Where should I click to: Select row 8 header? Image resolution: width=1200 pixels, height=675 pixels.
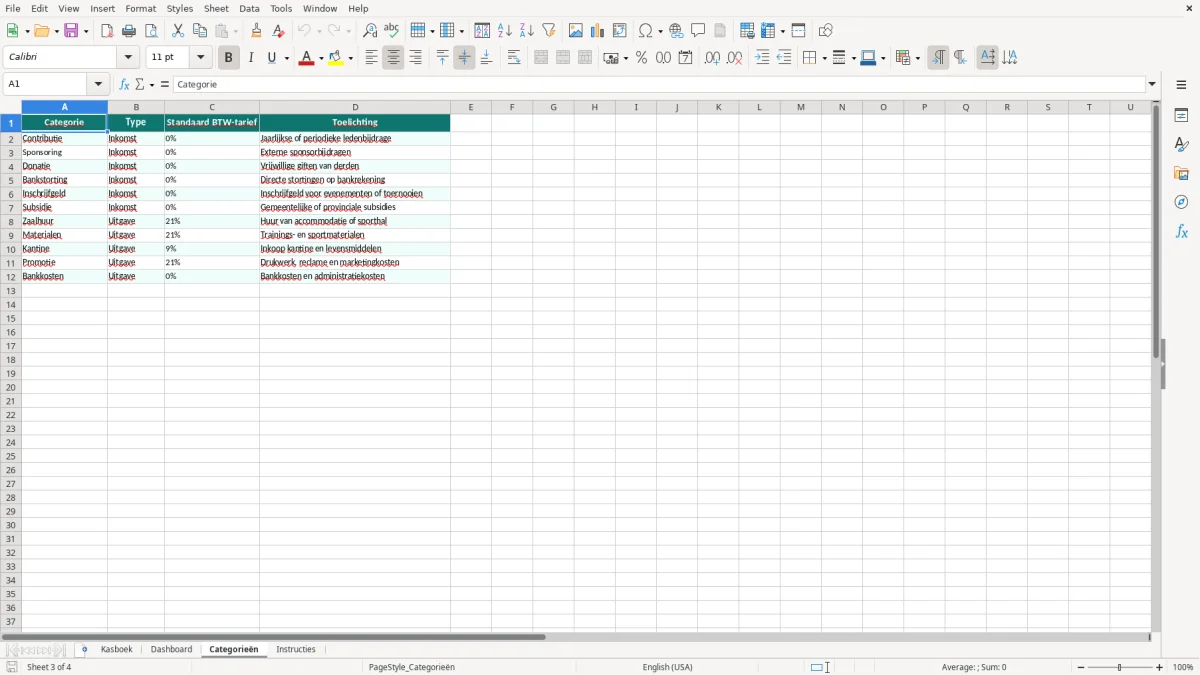pos(10,222)
